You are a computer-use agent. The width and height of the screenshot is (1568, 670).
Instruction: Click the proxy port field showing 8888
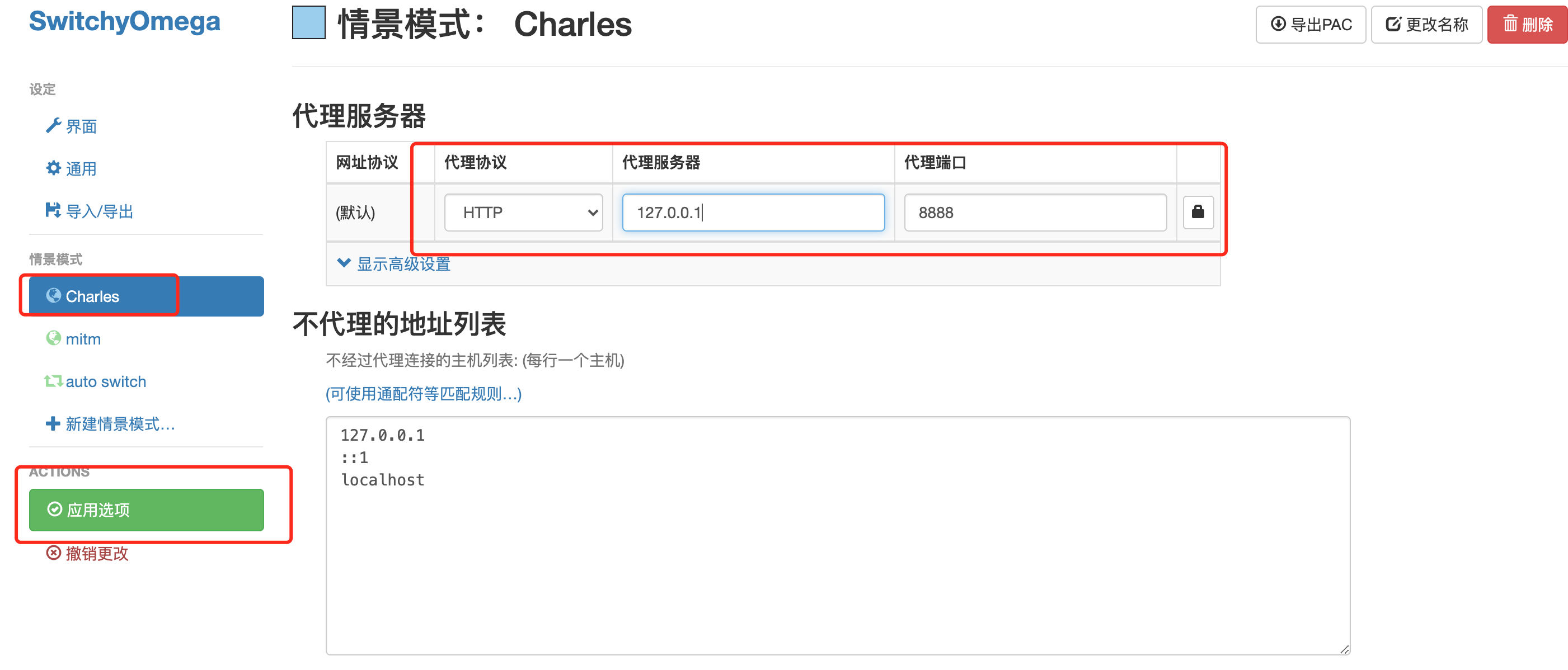[x=1035, y=213]
